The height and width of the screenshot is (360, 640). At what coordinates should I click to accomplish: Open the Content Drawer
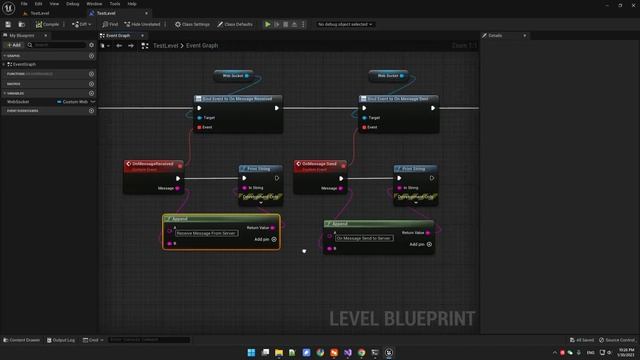[x=22, y=340]
